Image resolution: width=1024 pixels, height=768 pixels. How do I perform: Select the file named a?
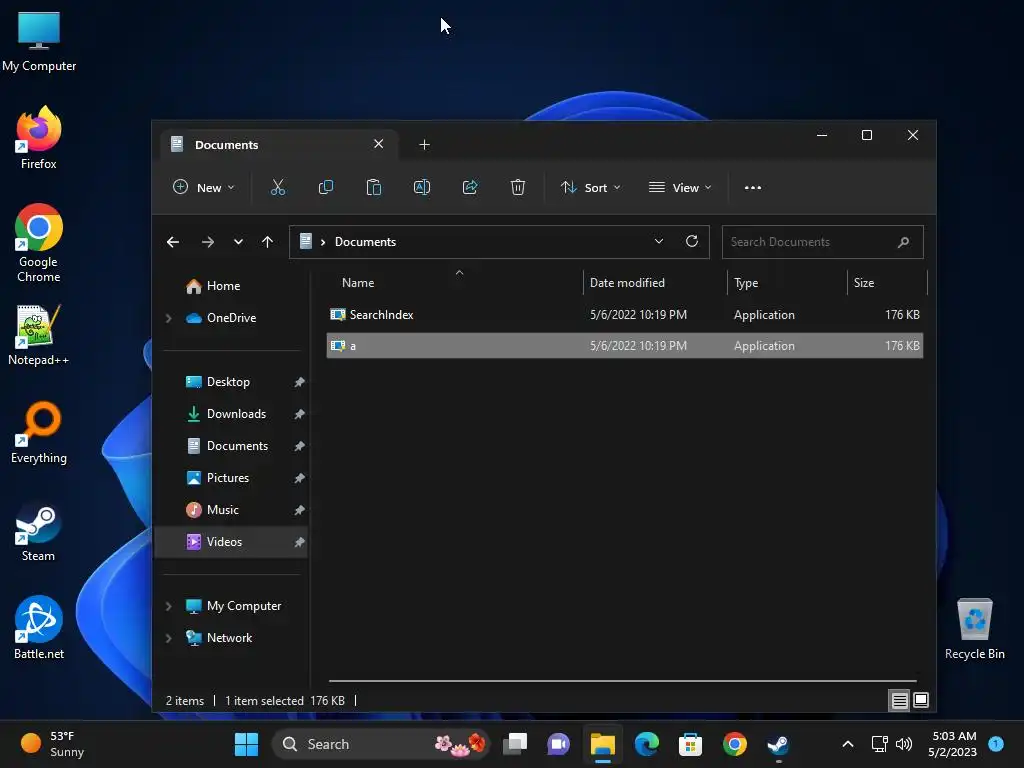pos(624,345)
